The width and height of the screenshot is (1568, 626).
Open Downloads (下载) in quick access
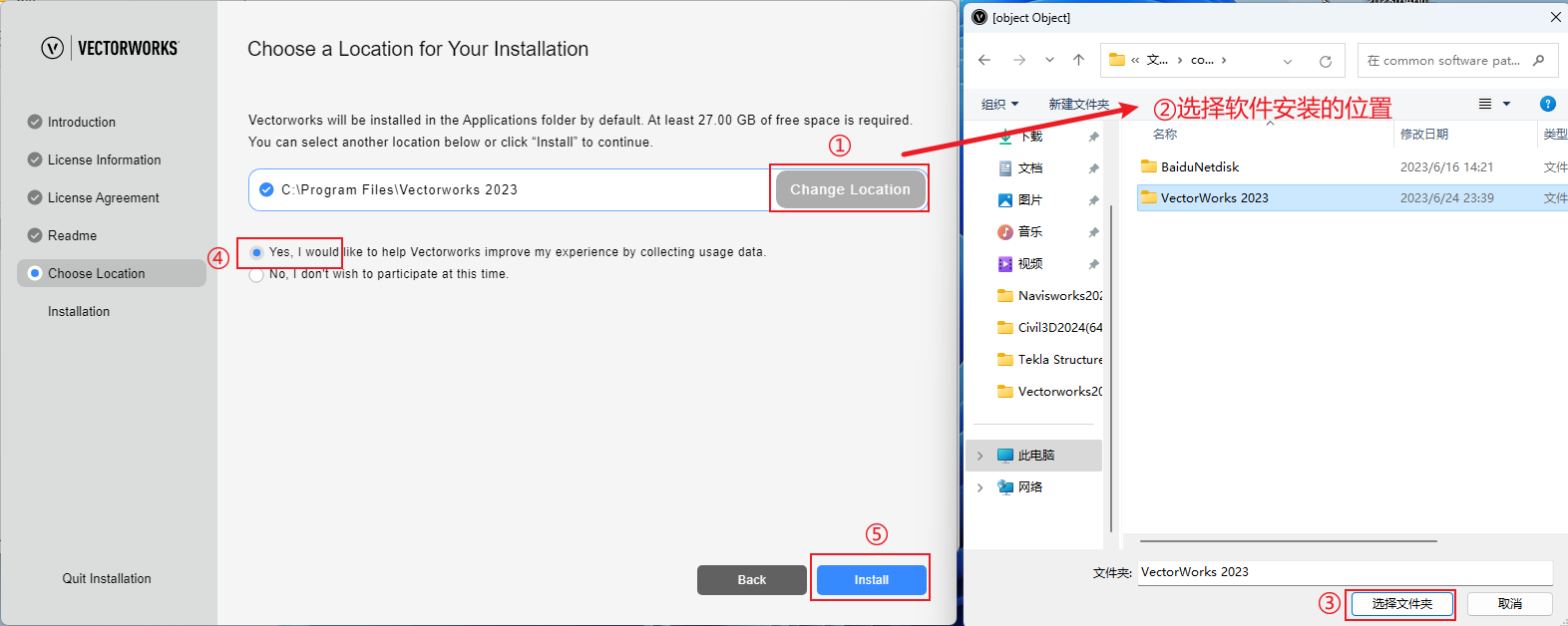pyautogui.click(x=1030, y=136)
